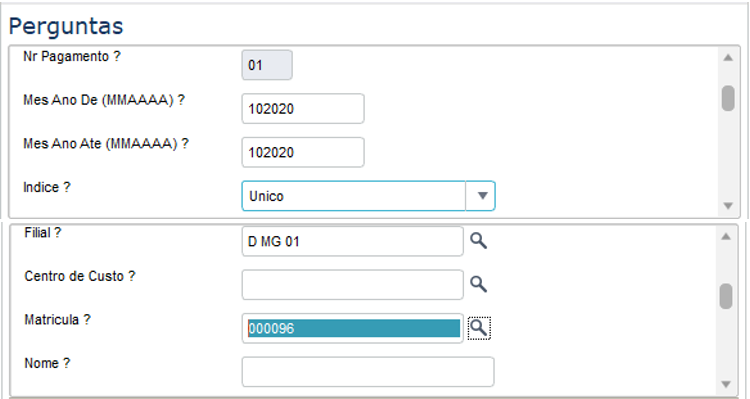Click the Matricula lookup magnifier icon
The width and height of the screenshot is (750, 399).
click(479, 328)
